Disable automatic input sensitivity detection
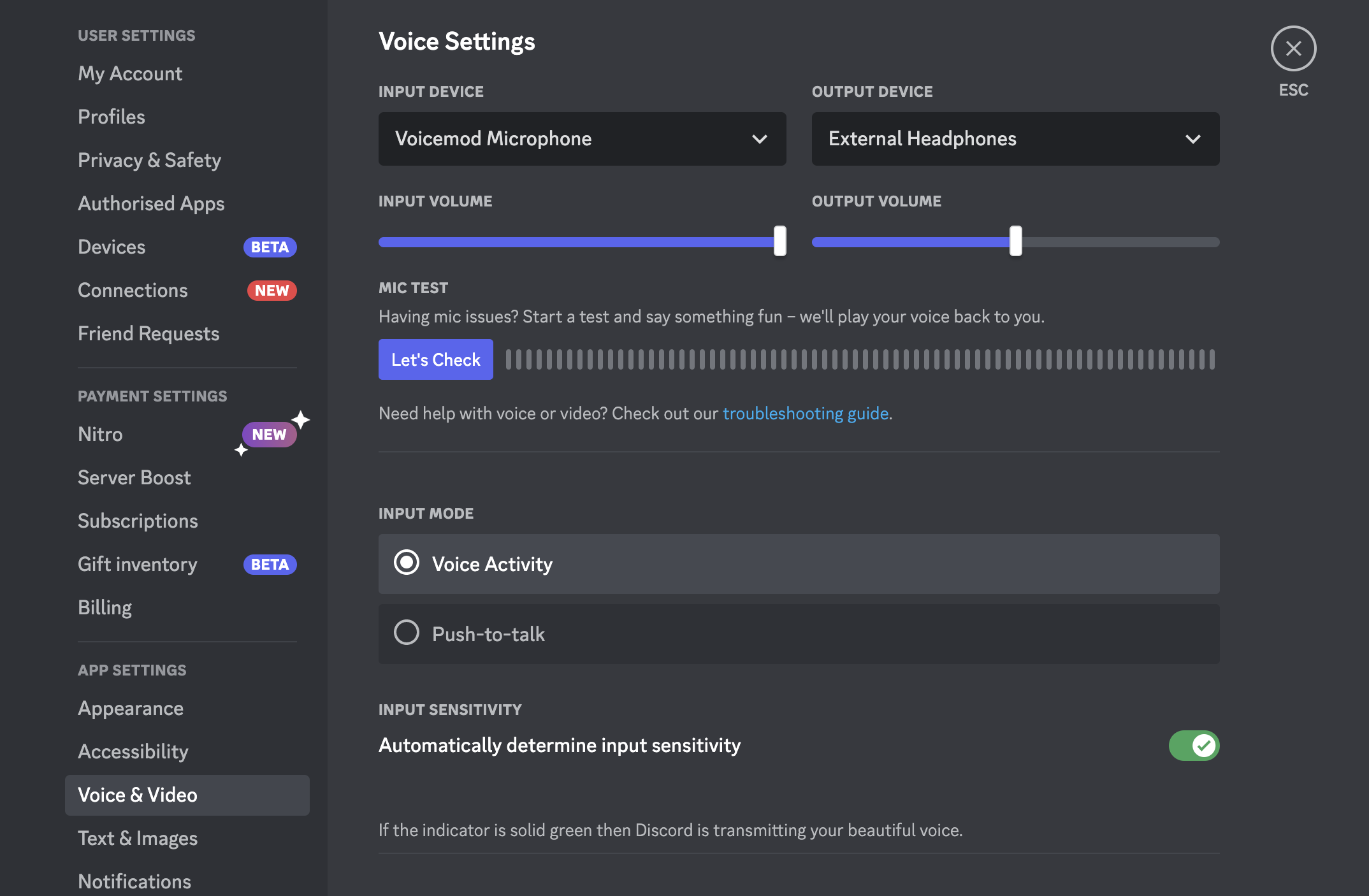 coord(1195,746)
